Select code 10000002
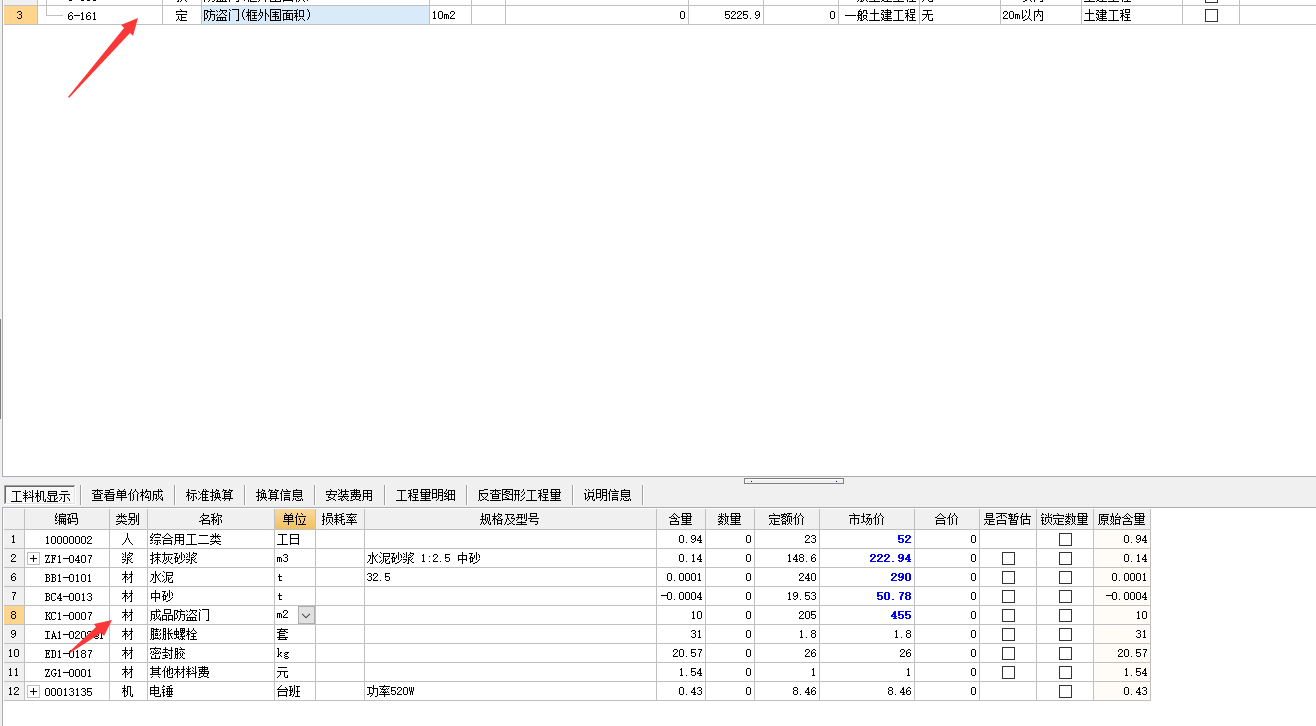The image size is (1316, 726). 67,540
